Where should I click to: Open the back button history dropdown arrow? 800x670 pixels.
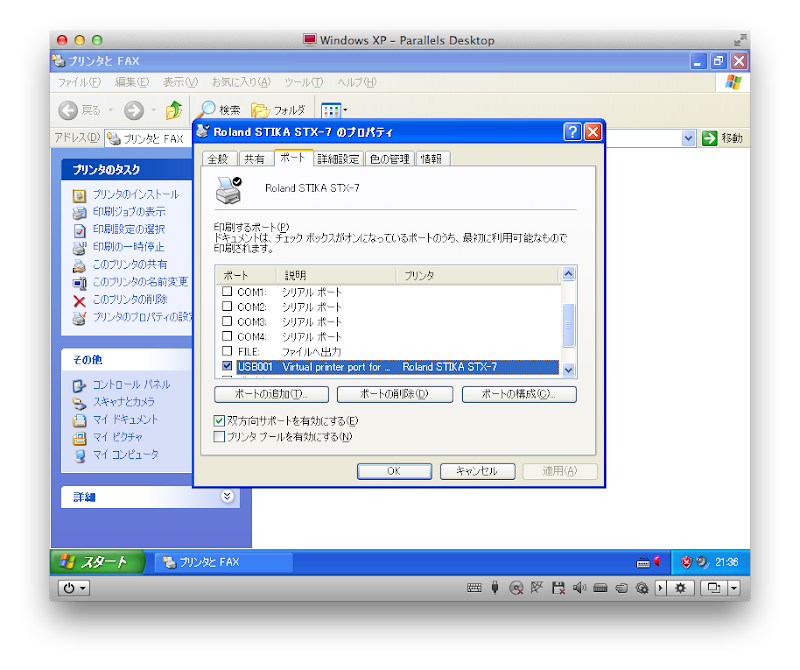point(111,110)
